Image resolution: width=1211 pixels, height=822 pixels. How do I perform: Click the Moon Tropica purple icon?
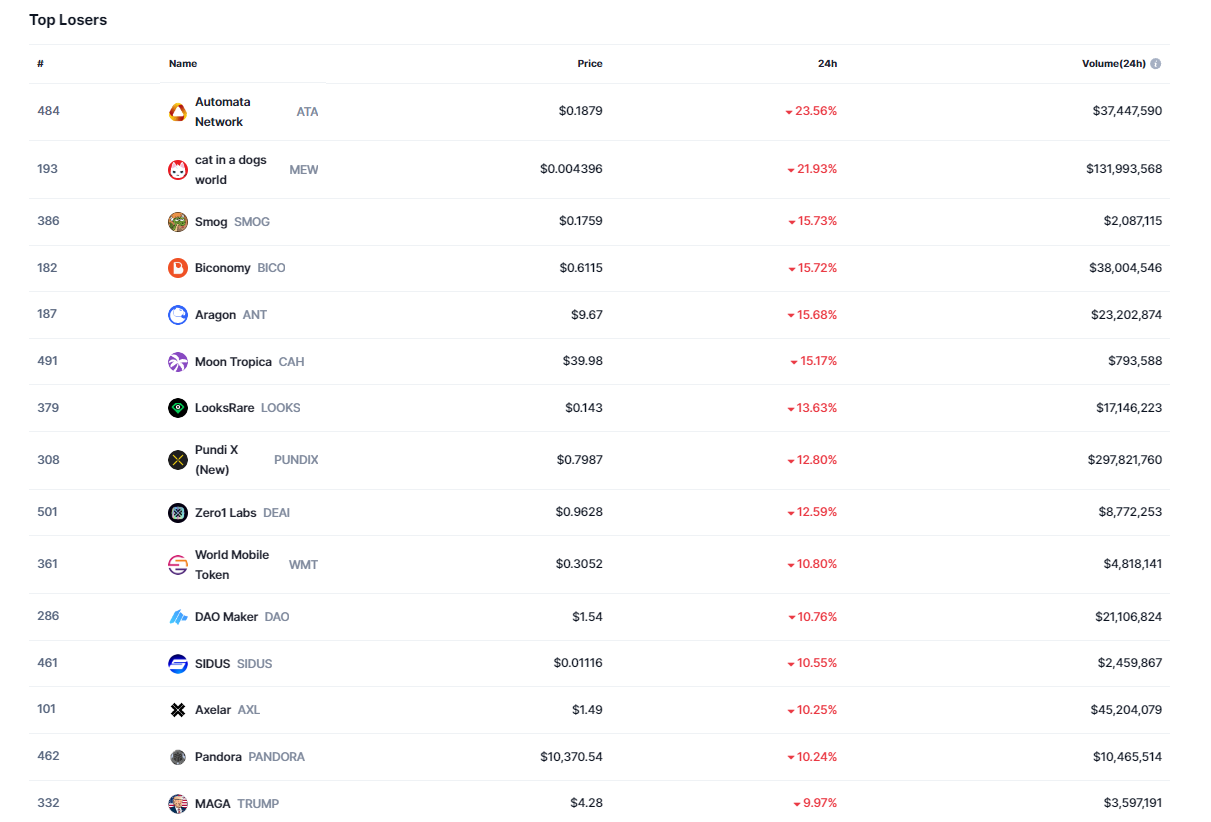178,362
